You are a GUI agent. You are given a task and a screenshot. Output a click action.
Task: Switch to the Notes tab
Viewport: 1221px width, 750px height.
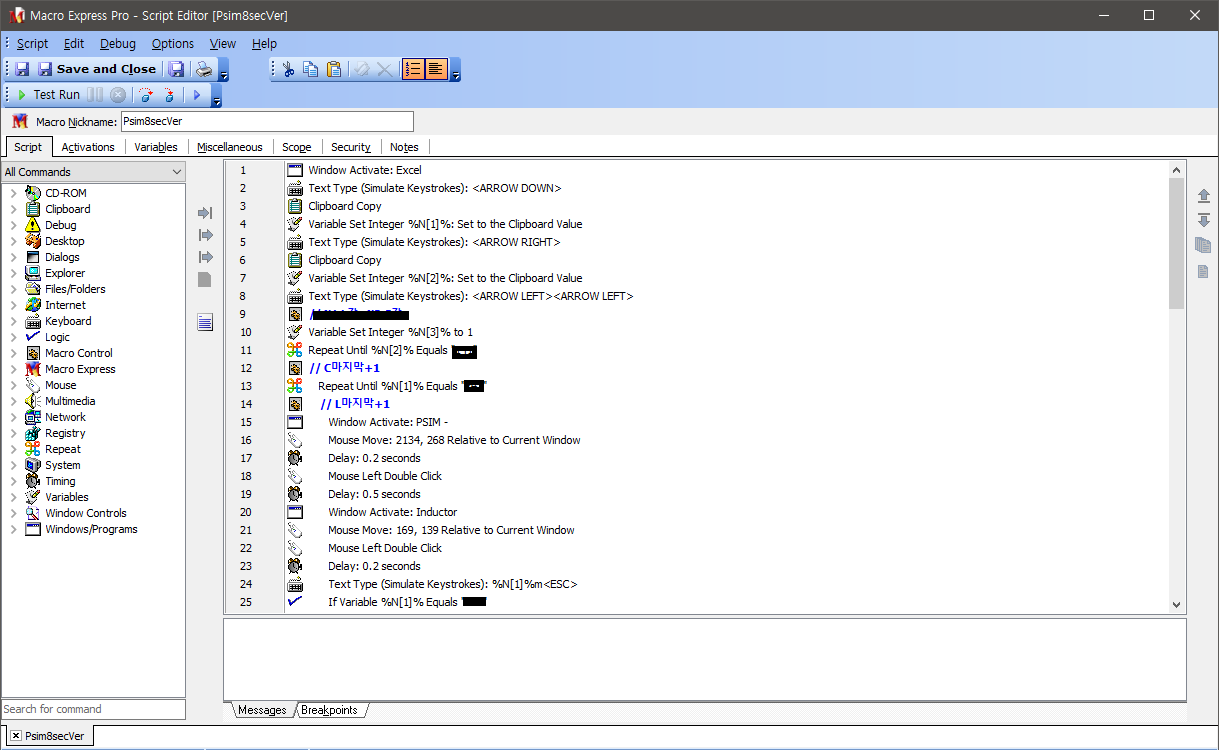pos(404,147)
